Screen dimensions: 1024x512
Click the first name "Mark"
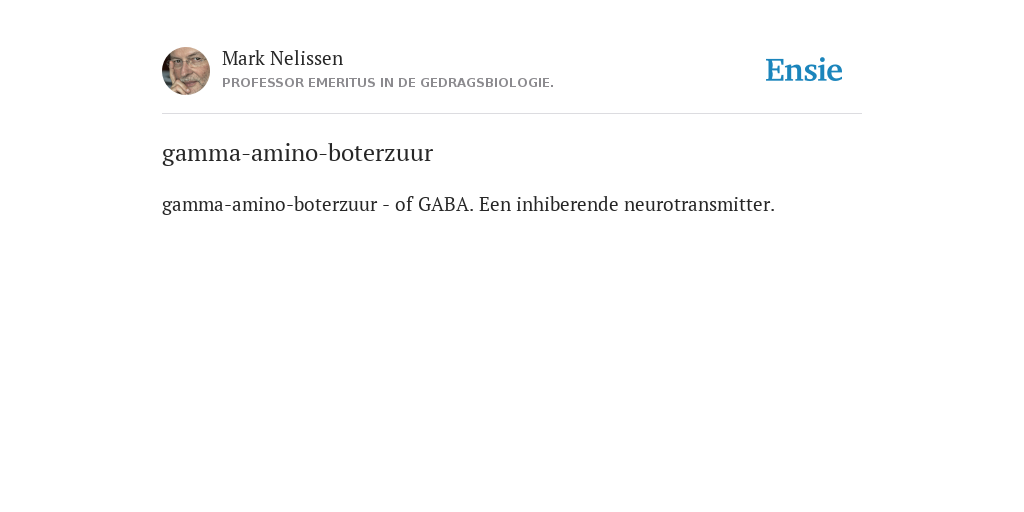[244, 58]
